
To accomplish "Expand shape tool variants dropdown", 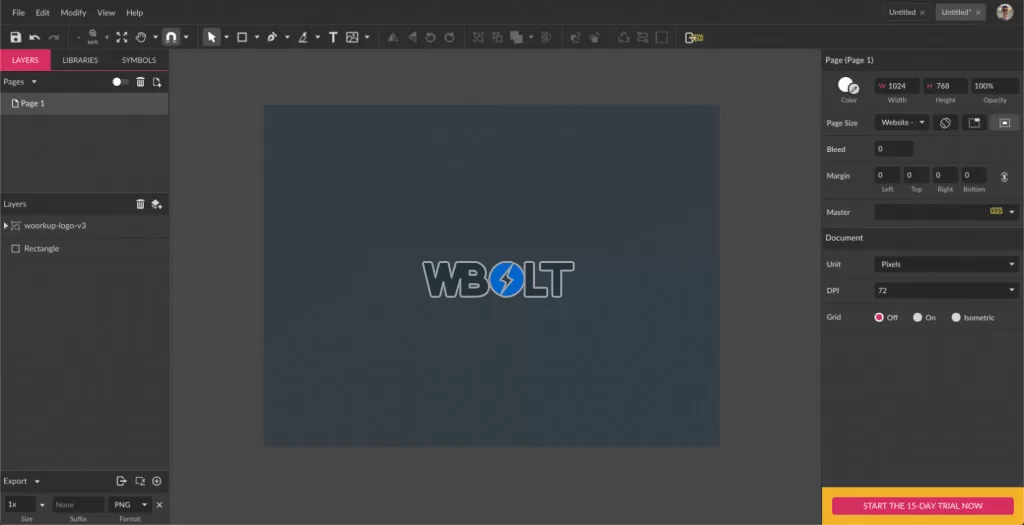I will pyautogui.click(x=257, y=37).
